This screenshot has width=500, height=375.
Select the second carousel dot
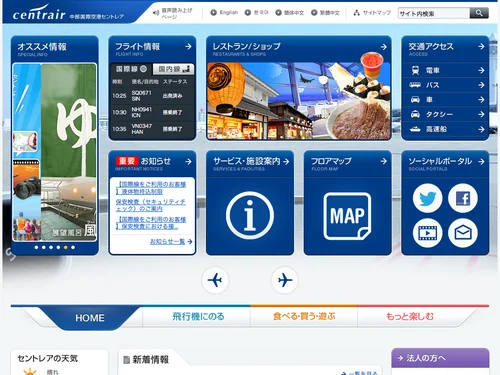point(44,247)
